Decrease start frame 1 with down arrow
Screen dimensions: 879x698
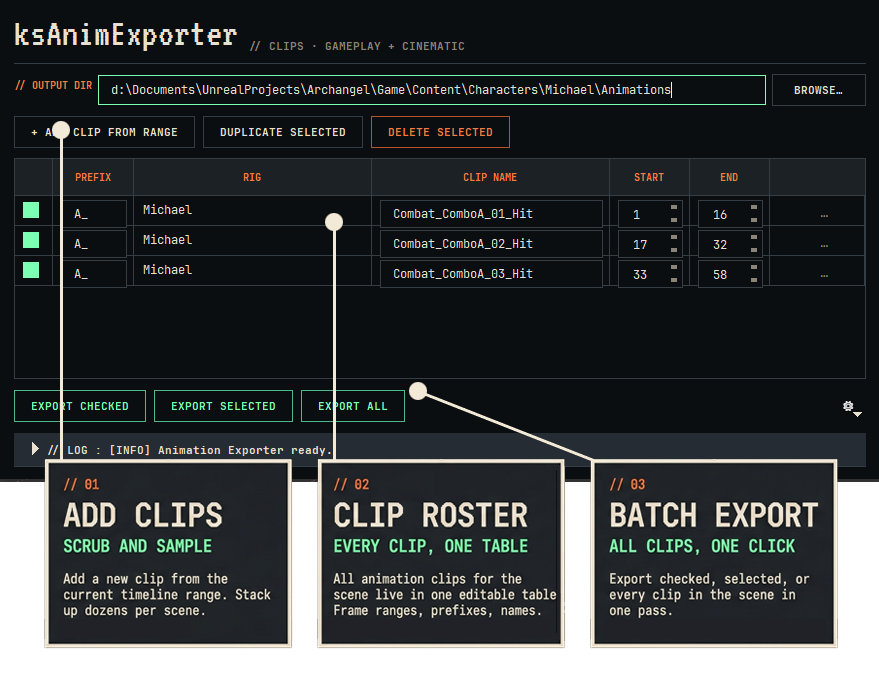(x=674, y=220)
